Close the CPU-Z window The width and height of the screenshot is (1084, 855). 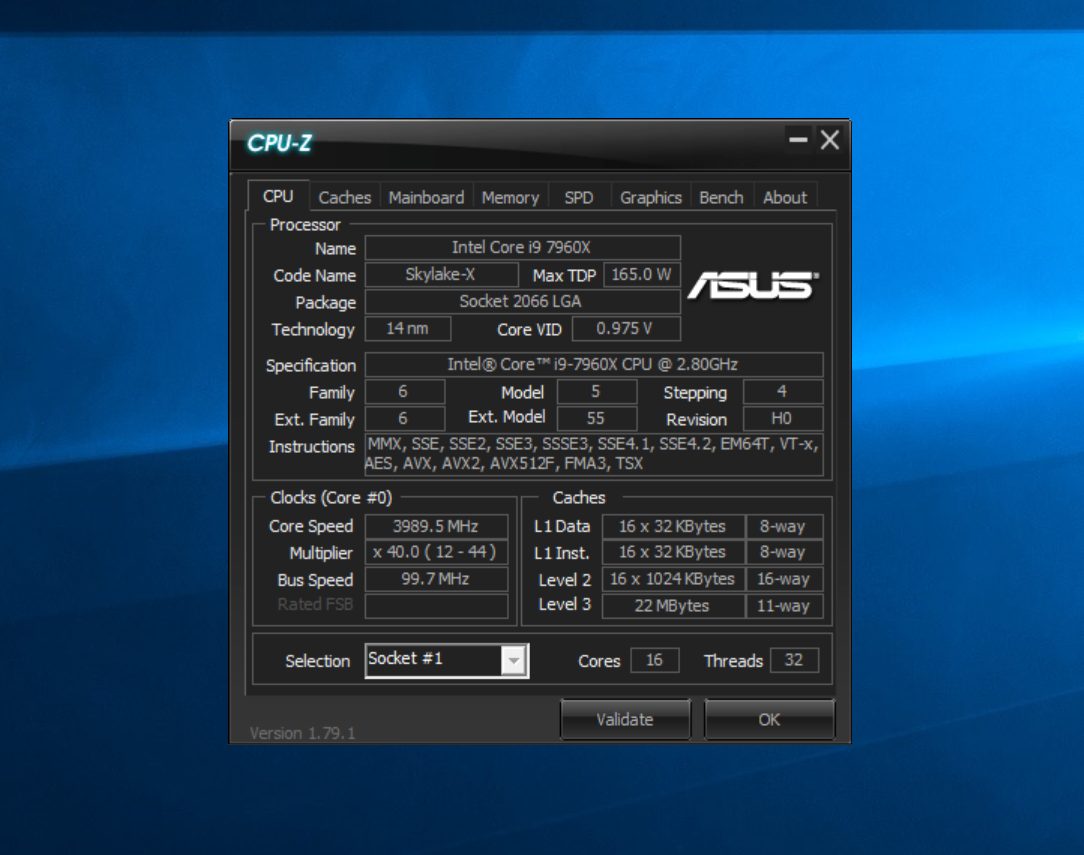tap(830, 140)
